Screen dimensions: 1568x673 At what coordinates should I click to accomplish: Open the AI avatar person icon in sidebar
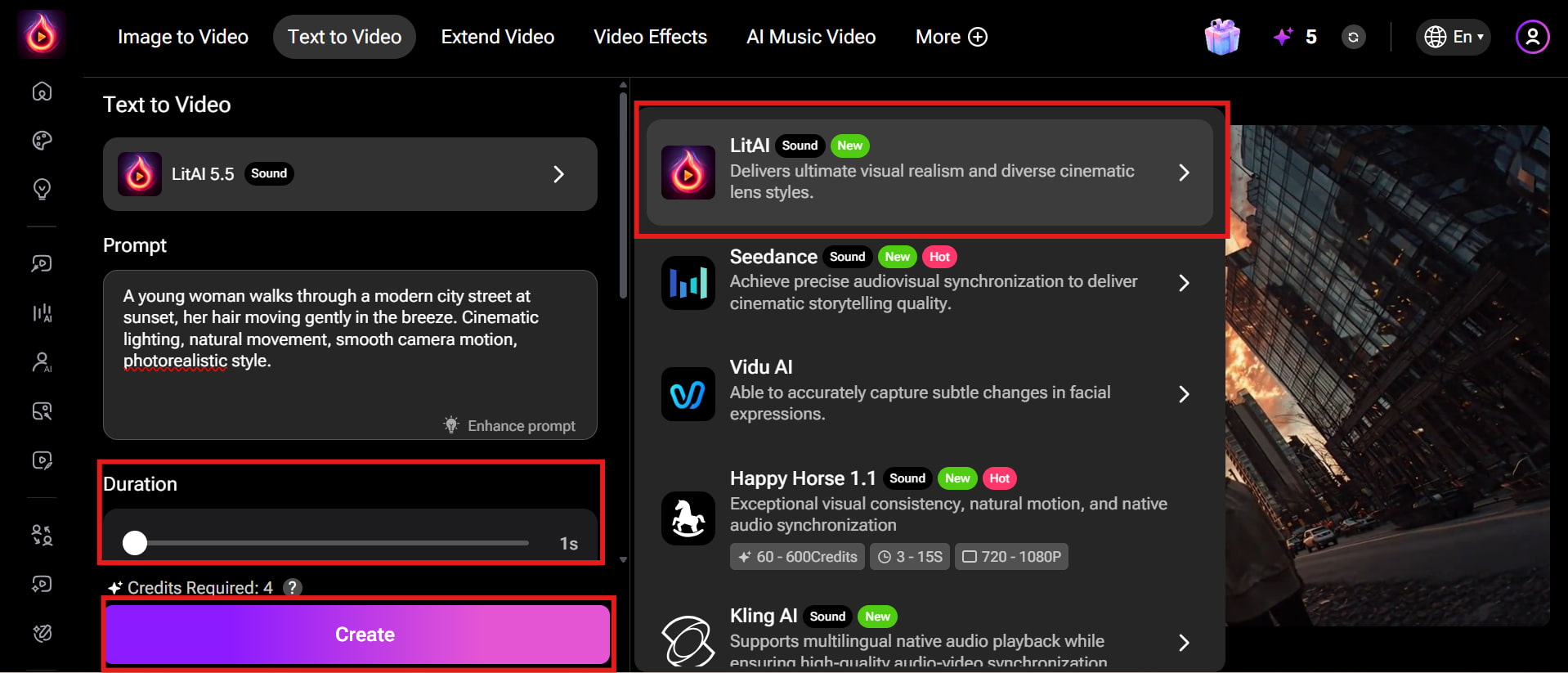pos(42,361)
